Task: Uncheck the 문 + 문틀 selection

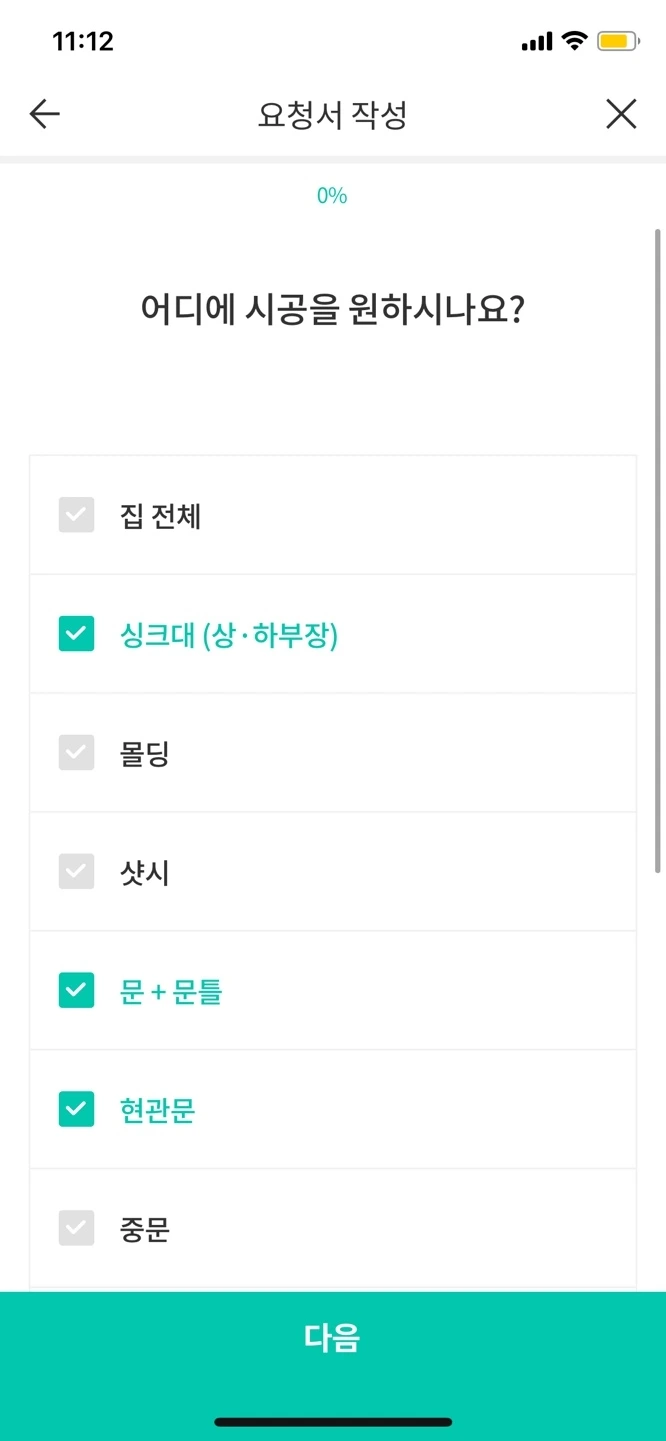Action: (x=76, y=990)
